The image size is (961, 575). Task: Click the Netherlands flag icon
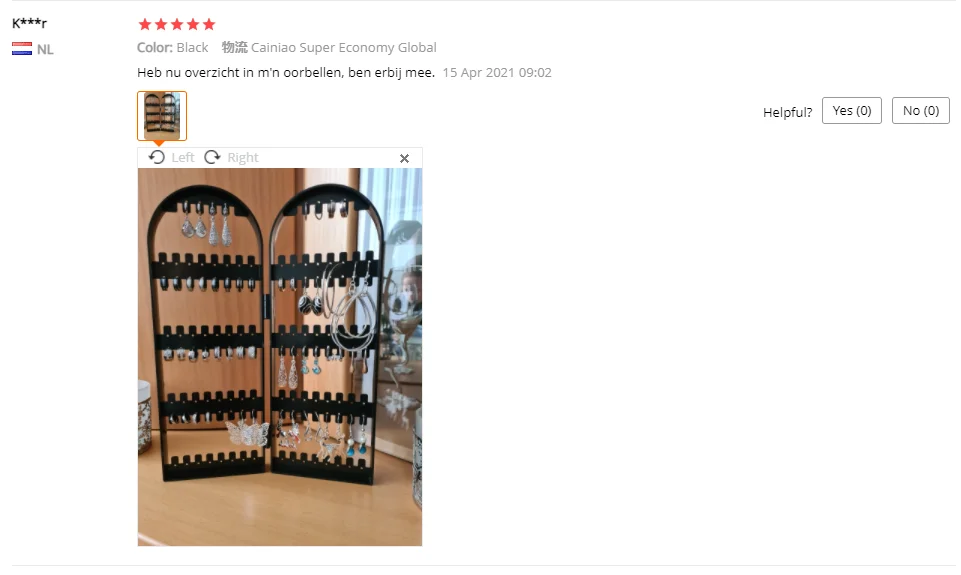22,49
